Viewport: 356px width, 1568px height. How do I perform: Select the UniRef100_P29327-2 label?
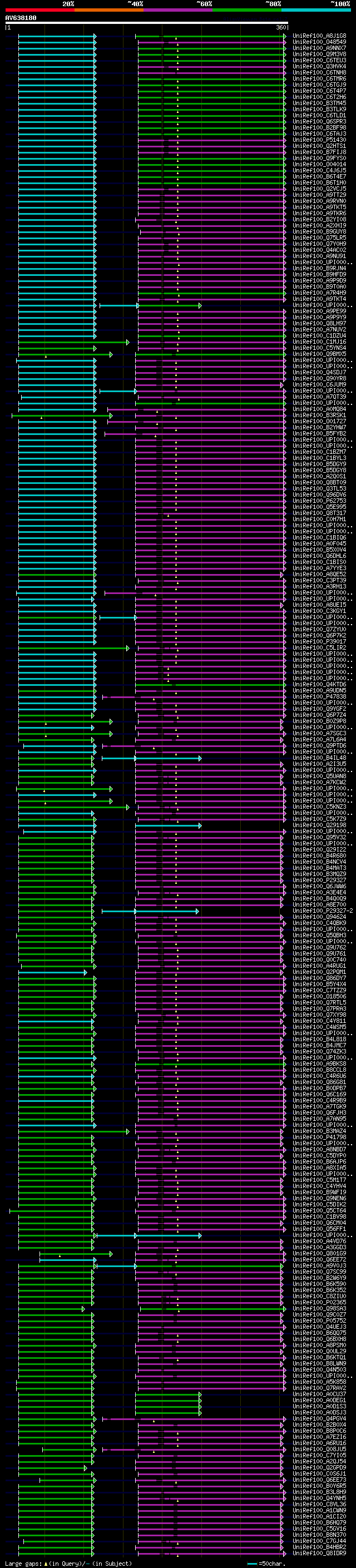tap(323, 911)
